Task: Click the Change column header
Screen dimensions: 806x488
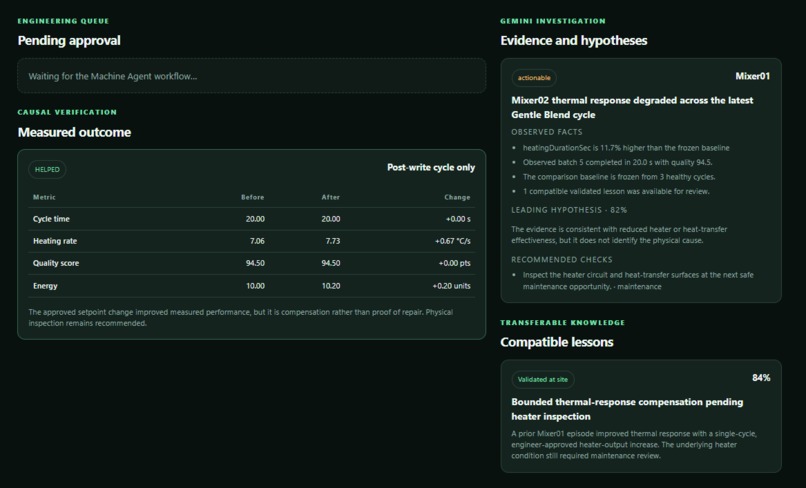Action: 457,197
